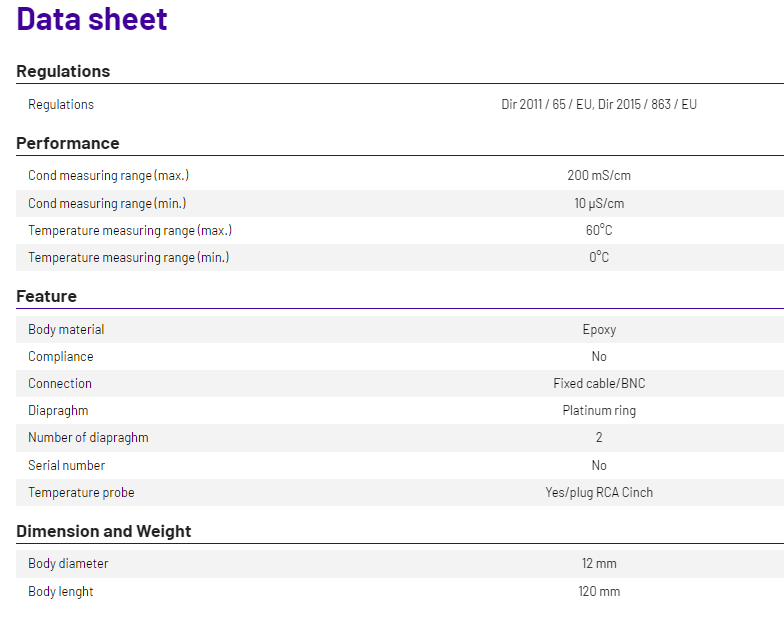This screenshot has width=784, height=634.
Task: Click the 200 mS/cm value
Action: [x=599, y=176]
